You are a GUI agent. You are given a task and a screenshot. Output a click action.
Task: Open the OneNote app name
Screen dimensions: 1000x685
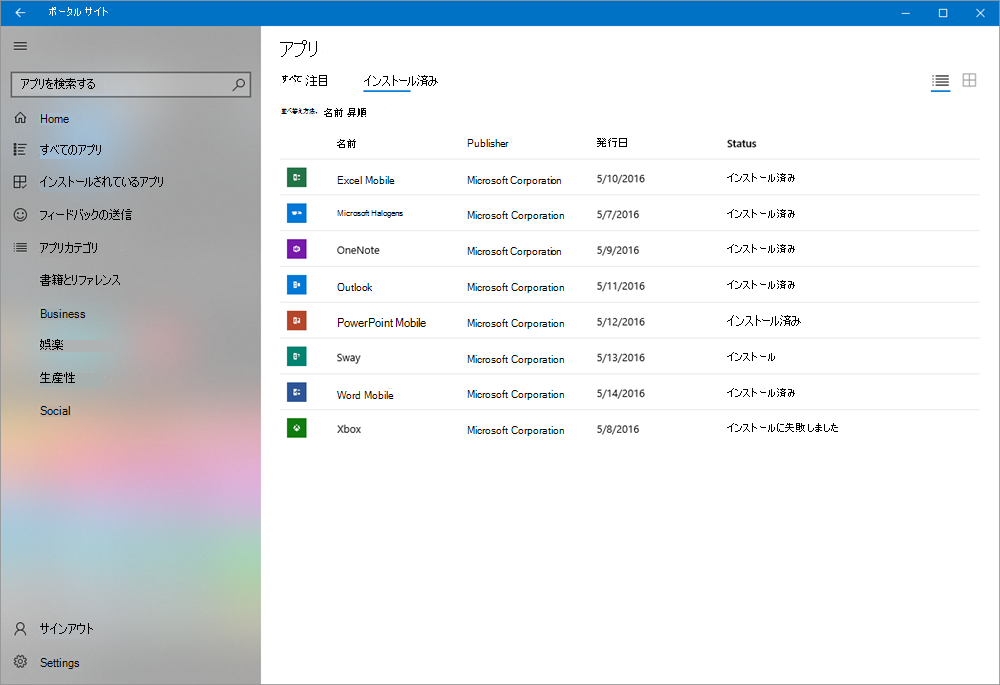coord(358,250)
